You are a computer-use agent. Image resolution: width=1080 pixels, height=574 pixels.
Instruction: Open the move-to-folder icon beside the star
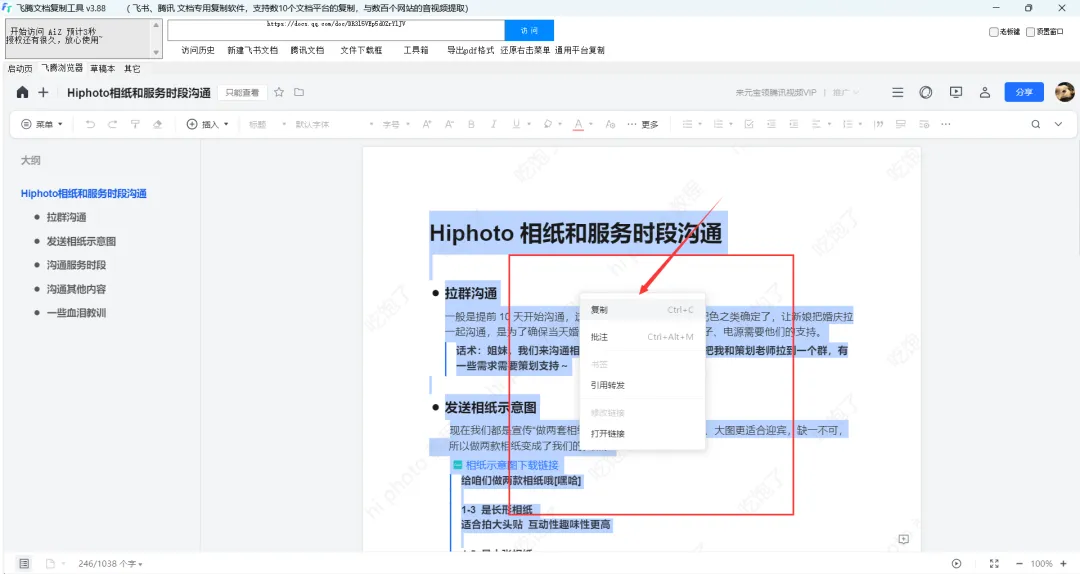pyautogui.click(x=299, y=92)
